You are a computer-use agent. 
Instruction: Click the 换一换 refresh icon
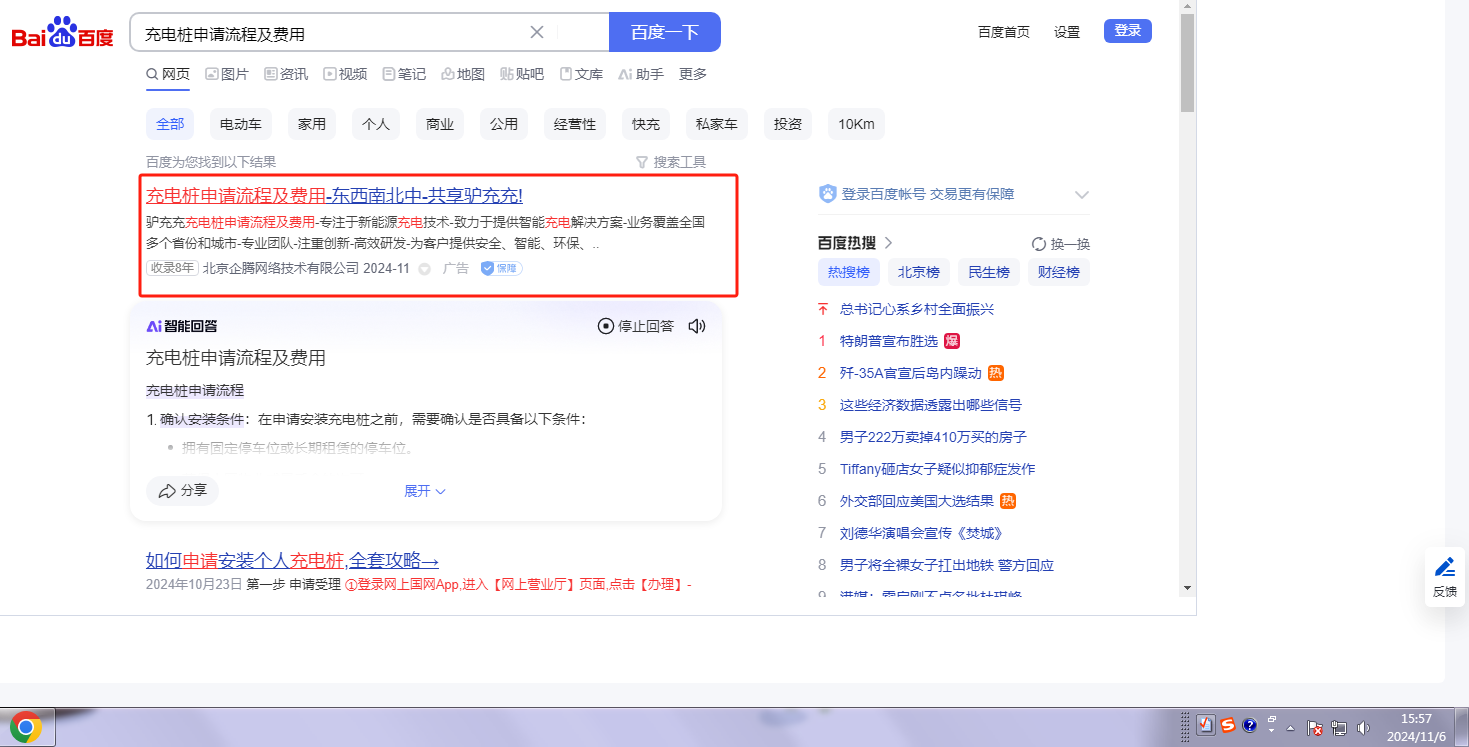(1039, 244)
